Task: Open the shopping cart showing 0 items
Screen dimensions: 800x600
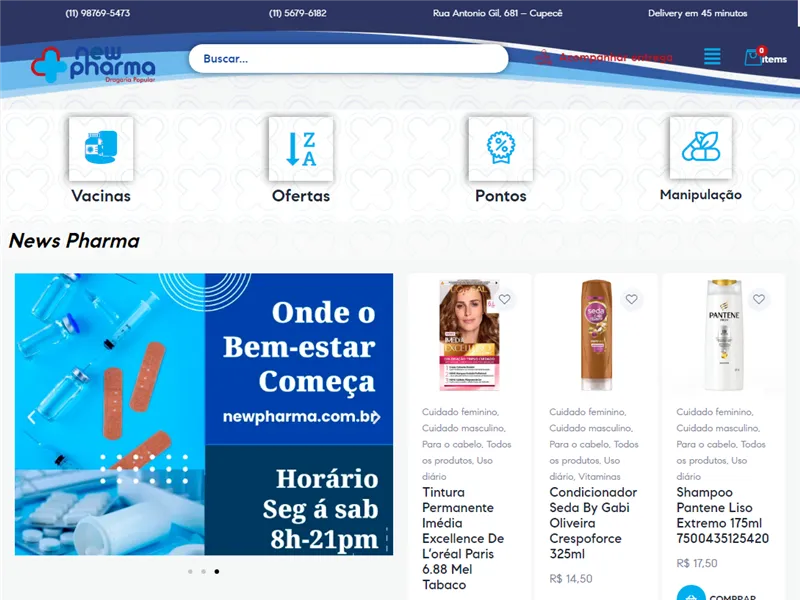Action: [755, 57]
